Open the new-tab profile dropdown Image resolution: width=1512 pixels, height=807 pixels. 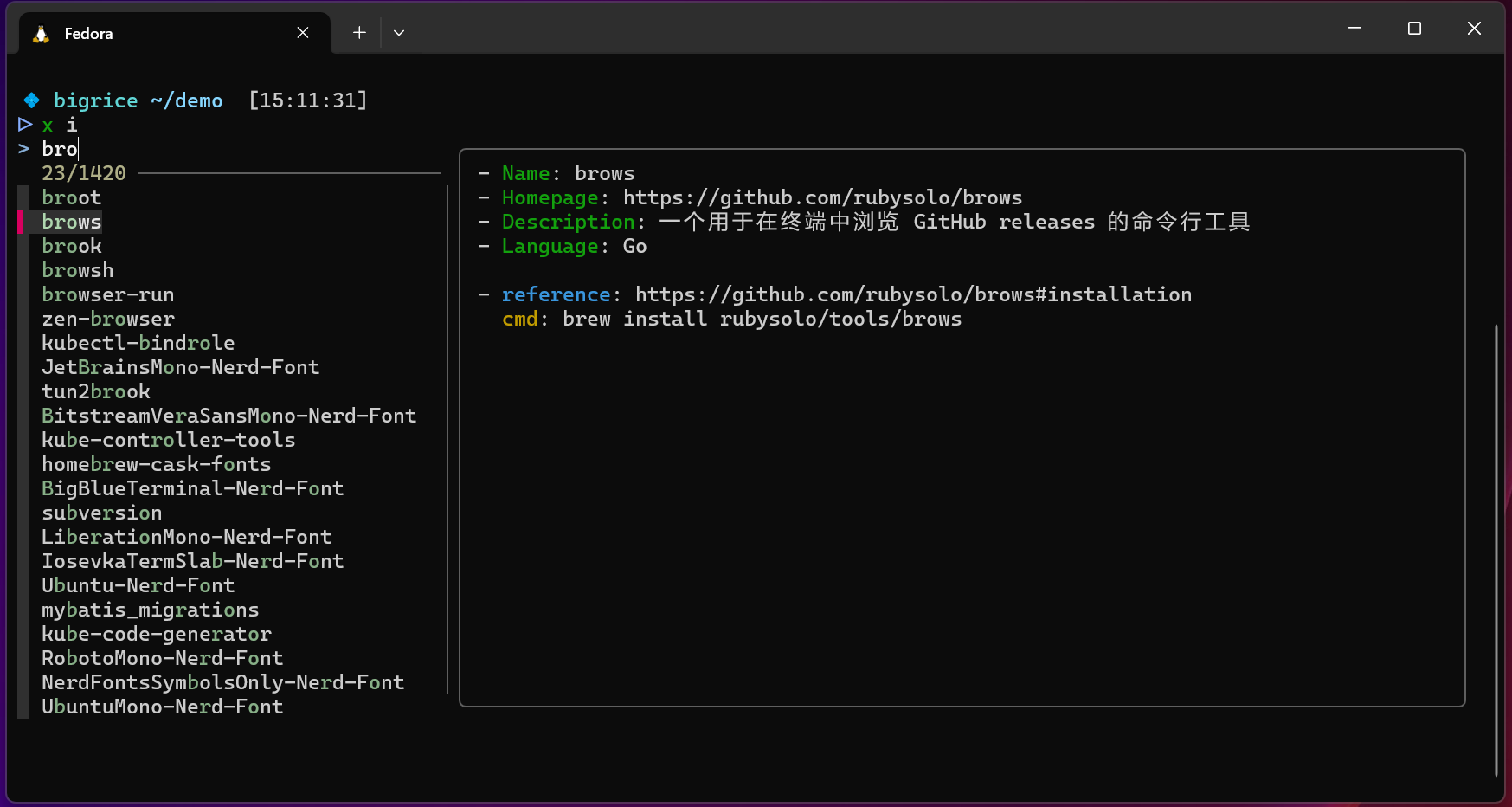pyautogui.click(x=399, y=33)
